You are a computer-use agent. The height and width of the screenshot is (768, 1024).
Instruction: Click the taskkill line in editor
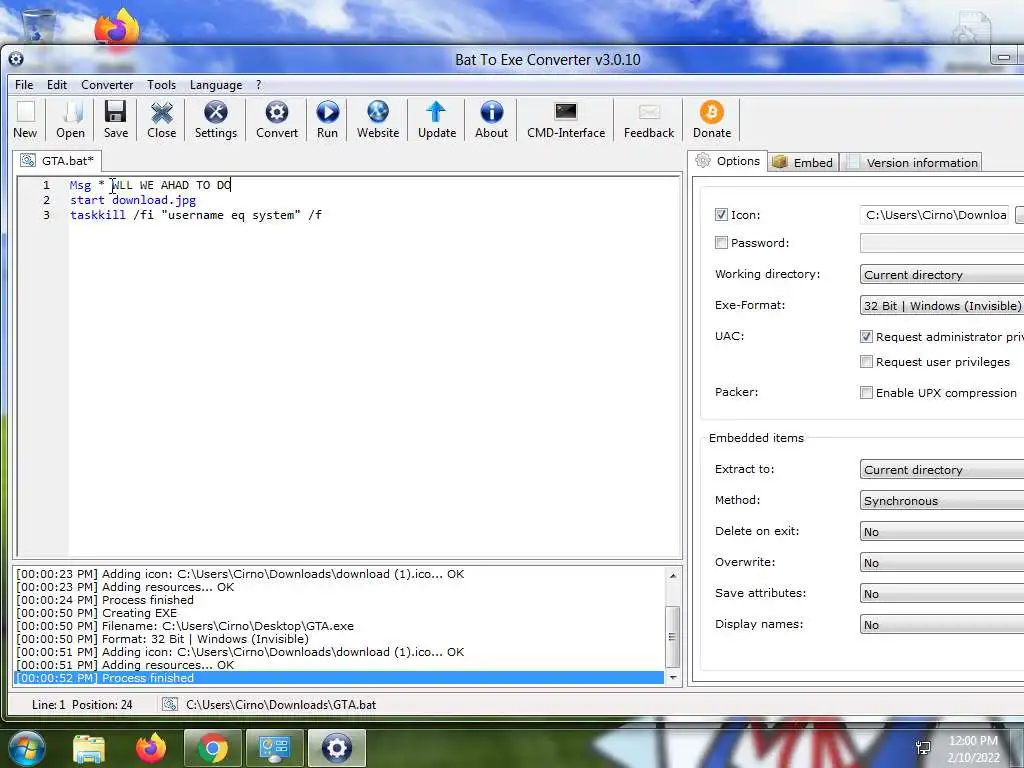click(196, 215)
